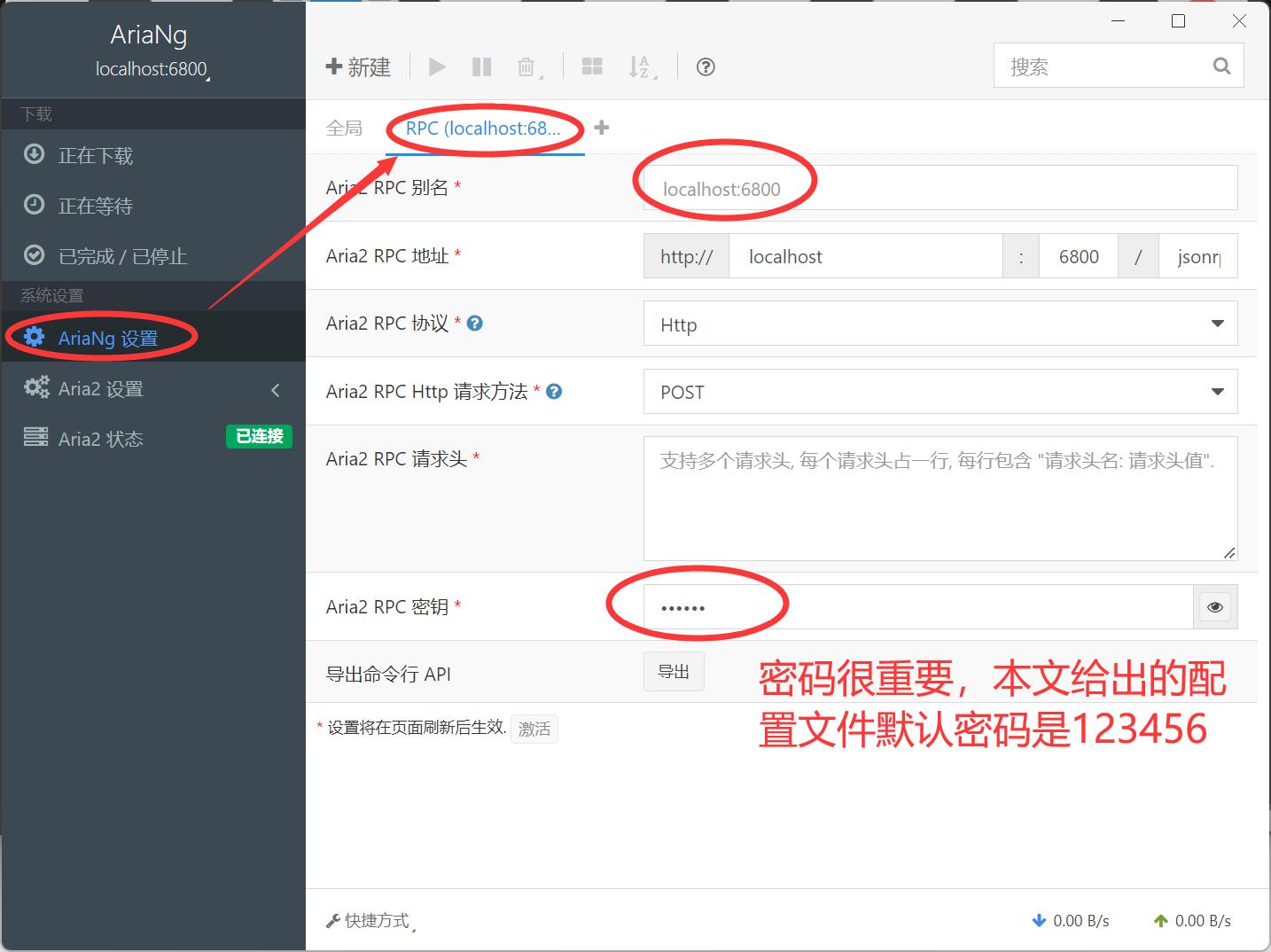The height and width of the screenshot is (952, 1271).
Task: Open the POST request method dropdown
Action: pyautogui.click(x=940, y=392)
